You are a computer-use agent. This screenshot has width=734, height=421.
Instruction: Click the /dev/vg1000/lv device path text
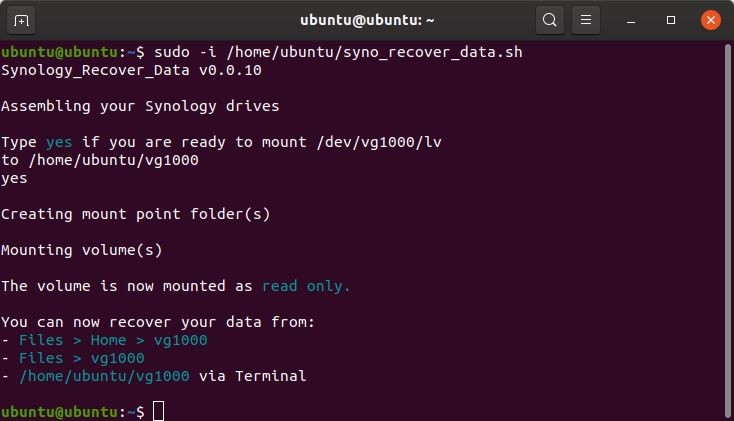pyautogui.click(x=379, y=142)
